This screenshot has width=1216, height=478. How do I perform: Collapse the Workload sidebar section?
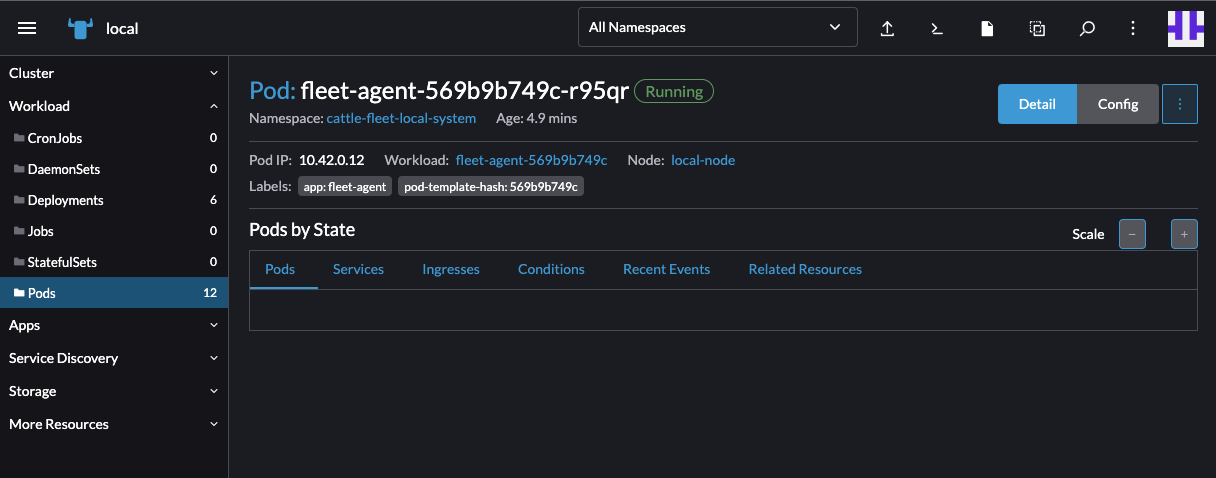click(x=114, y=106)
